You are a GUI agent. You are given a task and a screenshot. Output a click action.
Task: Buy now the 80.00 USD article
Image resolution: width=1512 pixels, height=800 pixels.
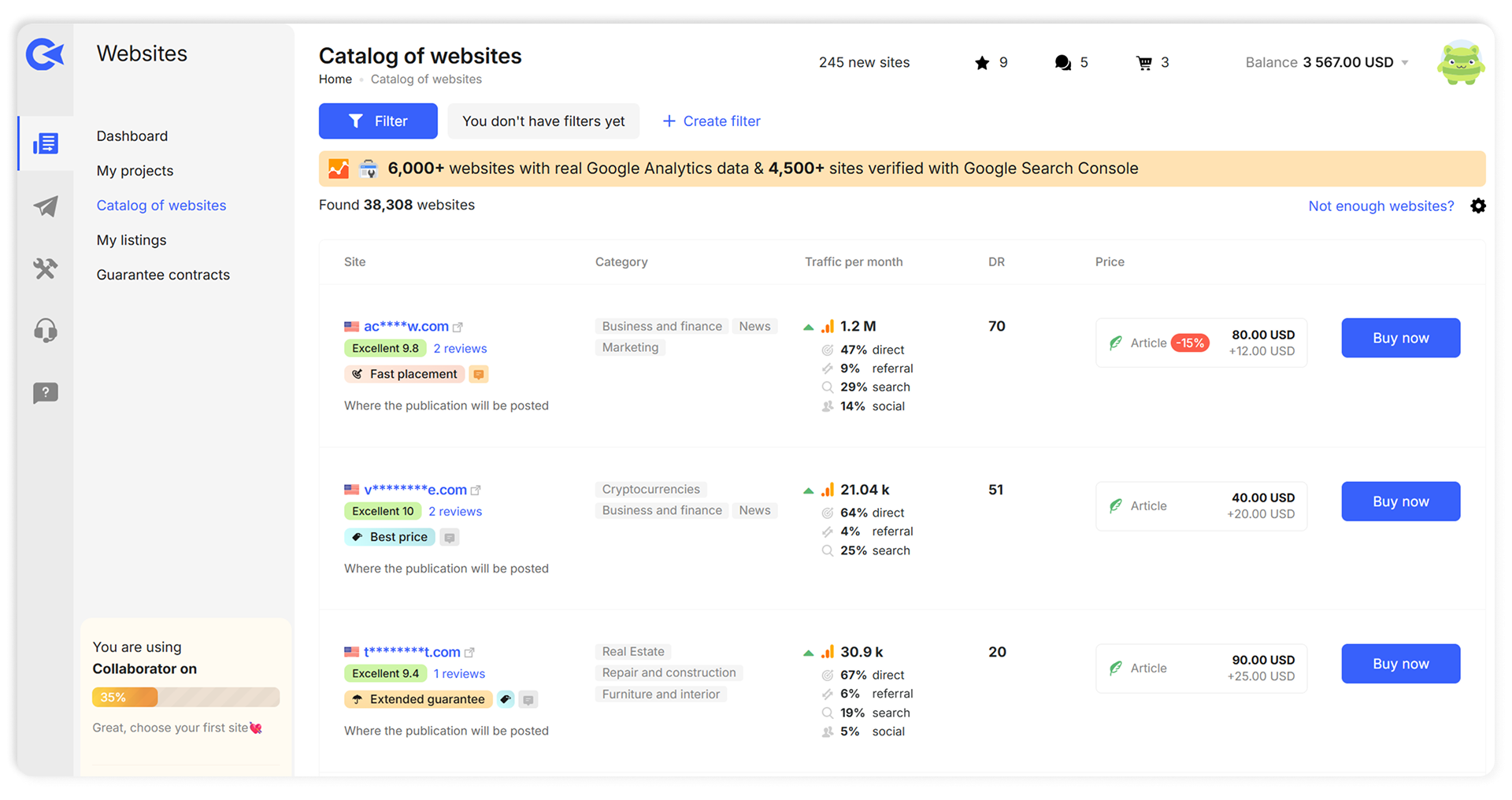point(1400,338)
